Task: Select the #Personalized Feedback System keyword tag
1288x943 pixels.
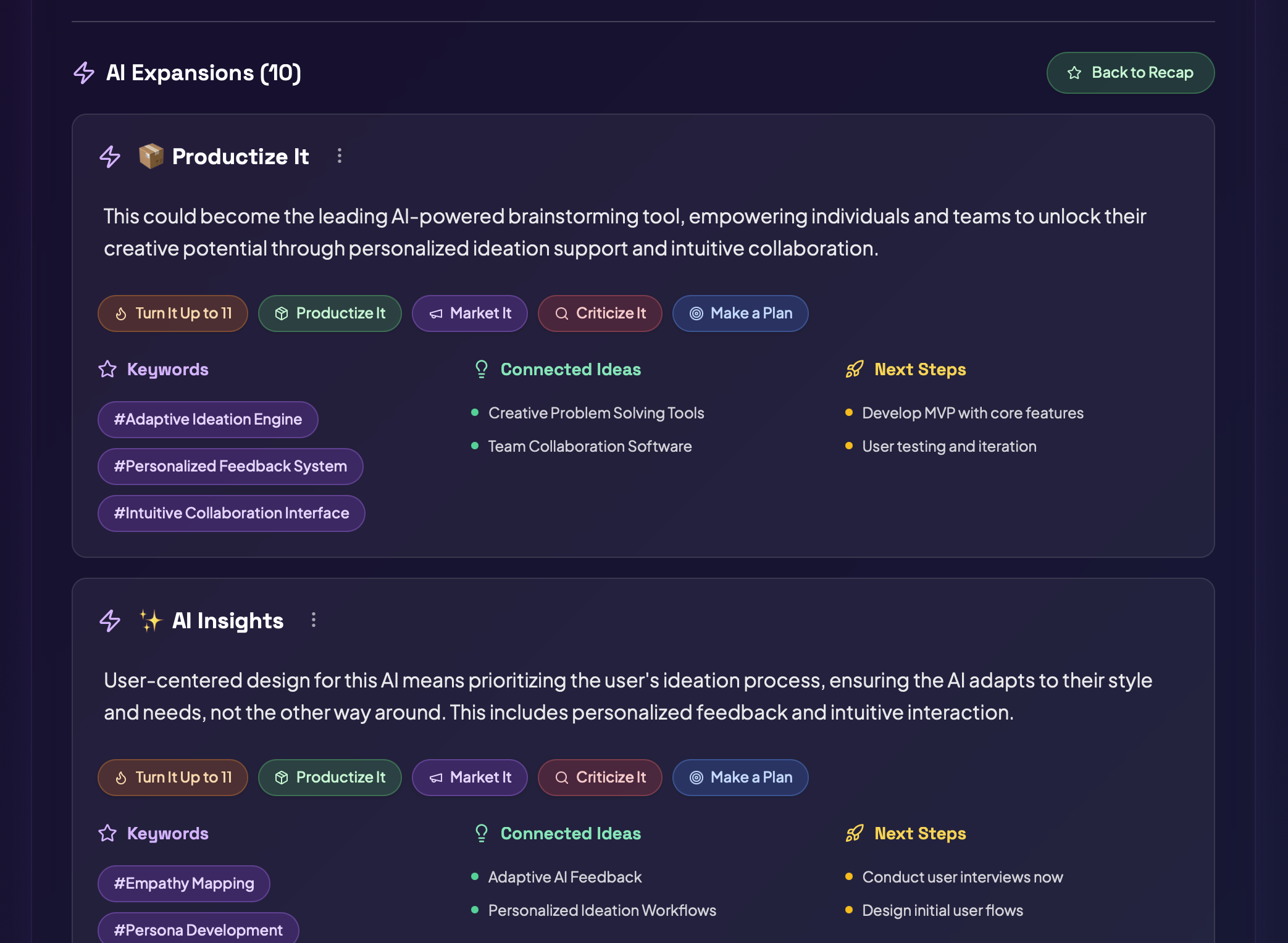Action: (x=230, y=467)
